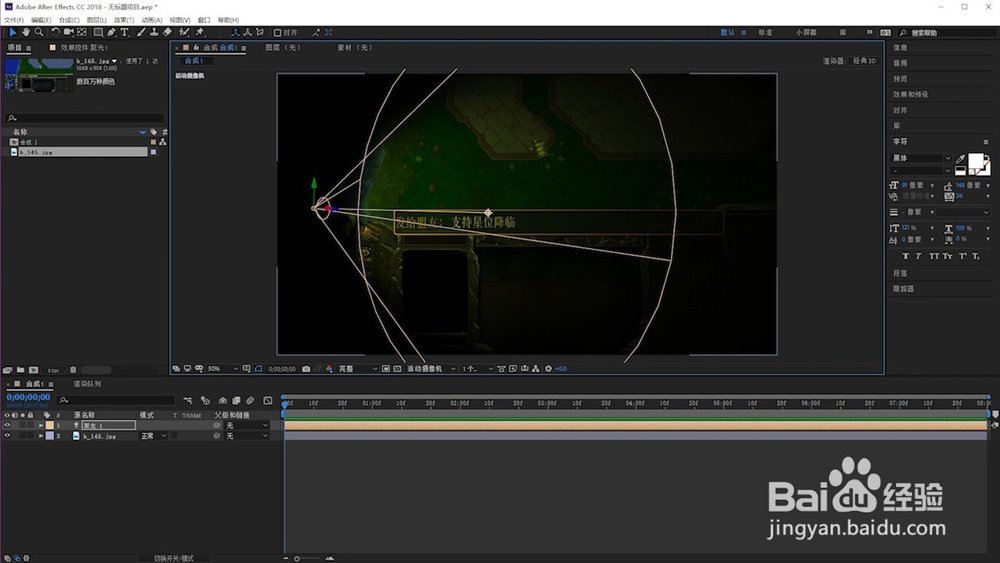Select the Roto Brush tool
The height and width of the screenshot is (563, 1000).
(184, 32)
